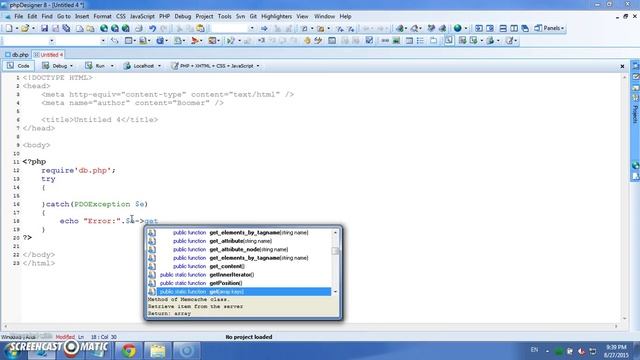Click line 12 require 'db.php' code
Image resolution: width=640 pixels, height=360 pixels.
click(x=78, y=170)
